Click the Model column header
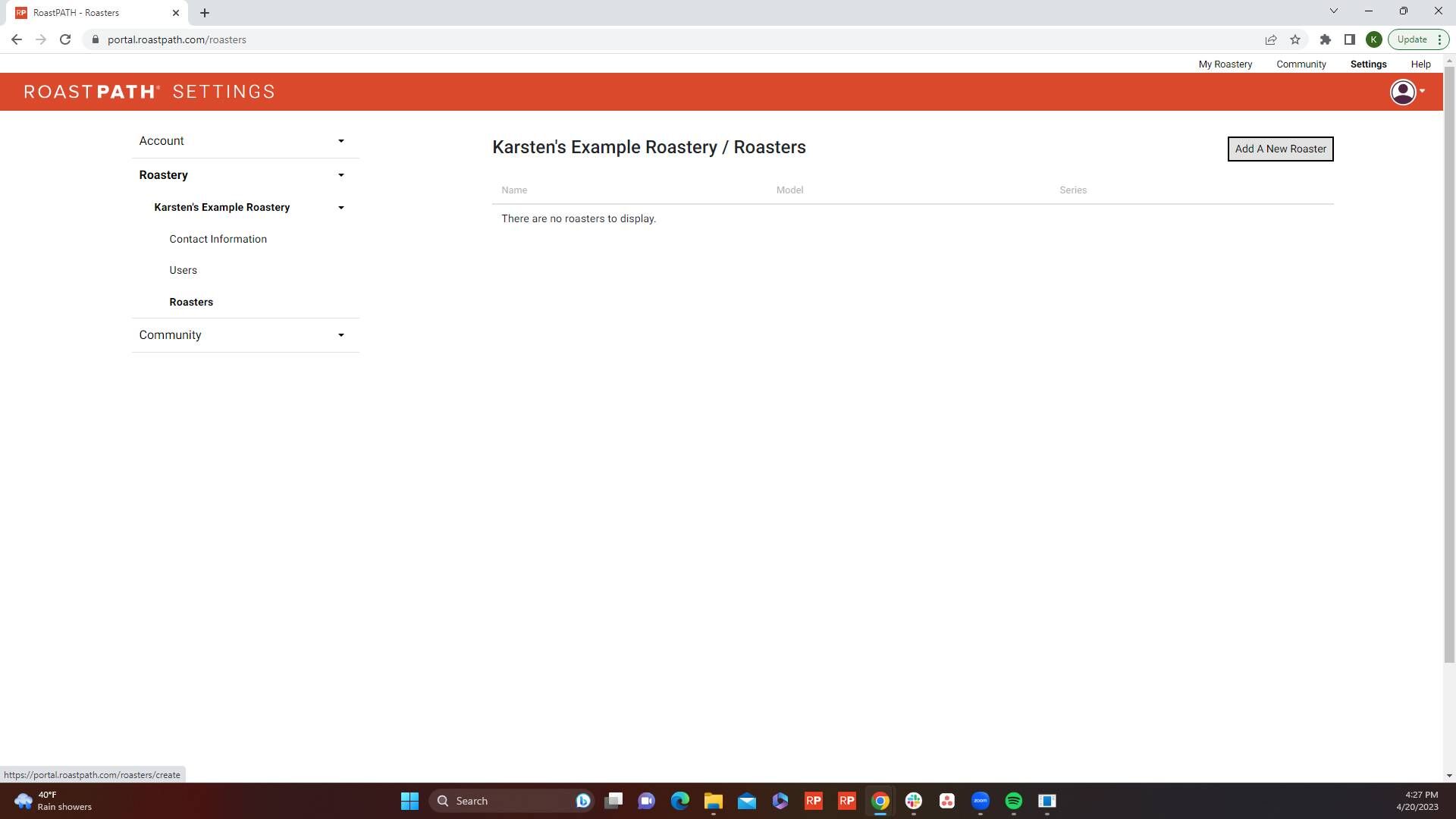This screenshot has height=819, width=1456. (x=789, y=190)
